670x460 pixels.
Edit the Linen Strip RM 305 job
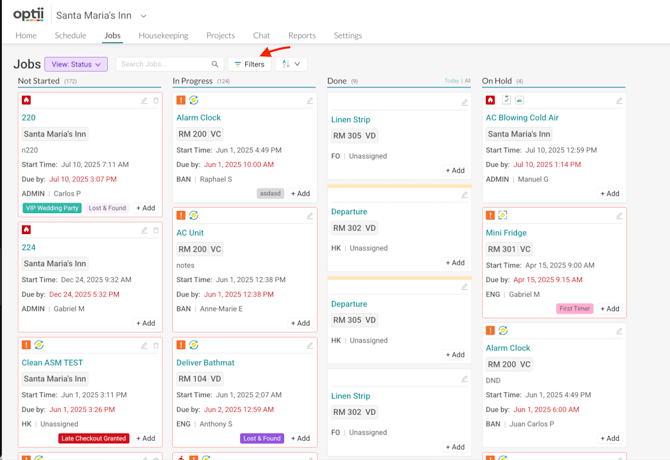click(x=464, y=103)
